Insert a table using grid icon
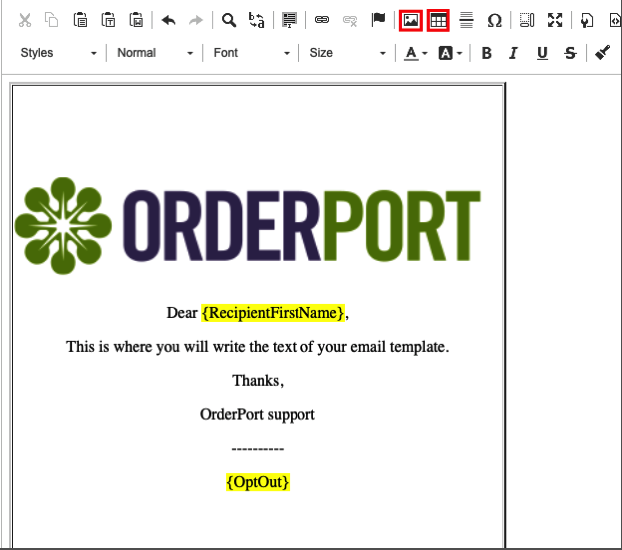 [438, 20]
